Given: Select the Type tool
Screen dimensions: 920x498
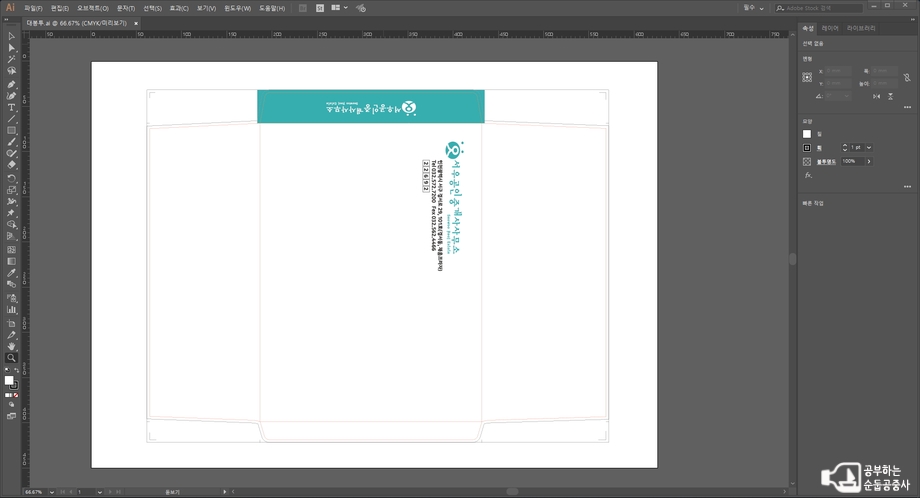Looking at the screenshot, I should pyautogui.click(x=11, y=107).
